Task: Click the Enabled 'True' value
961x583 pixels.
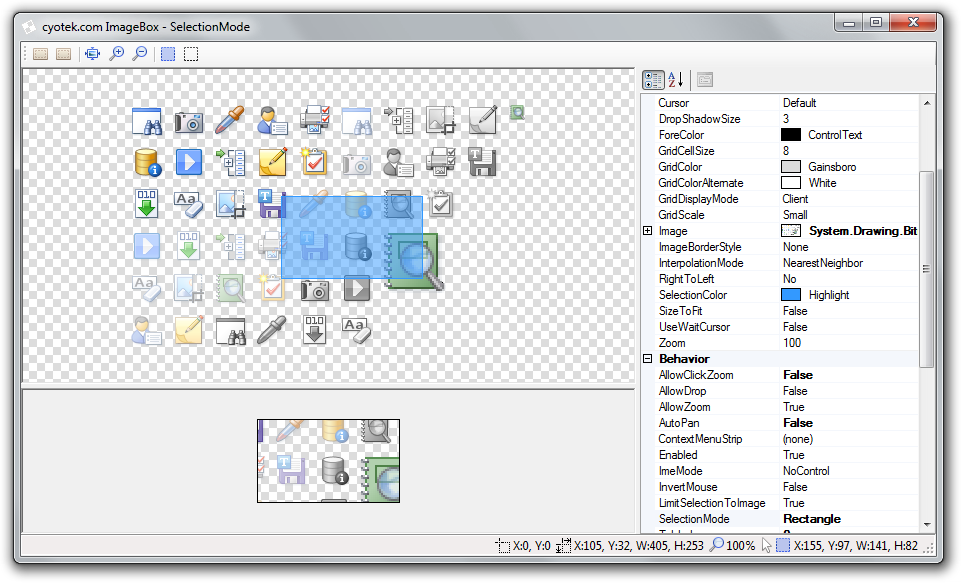Action: tap(793, 455)
